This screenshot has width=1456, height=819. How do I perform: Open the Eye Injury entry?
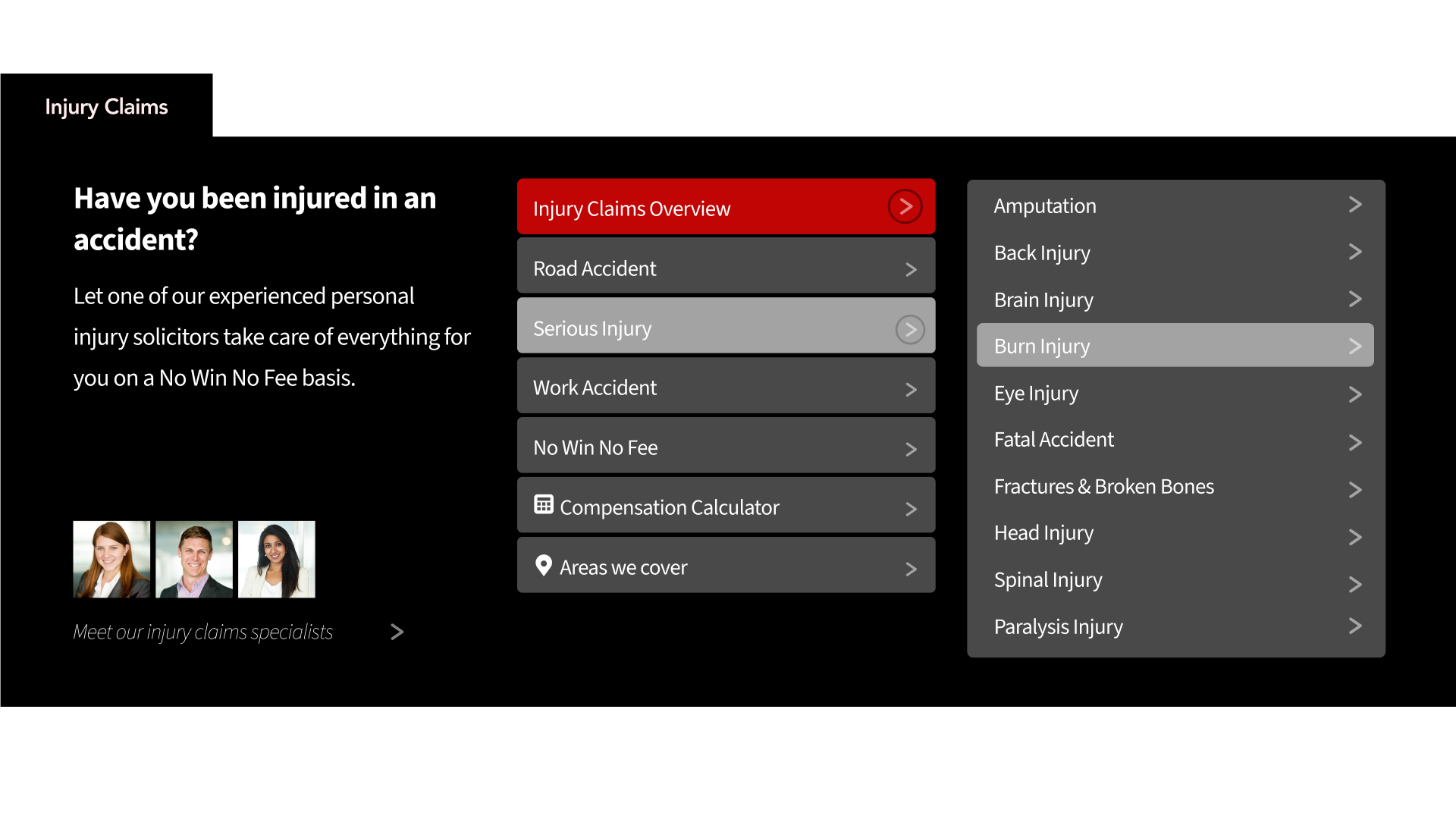pyautogui.click(x=1036, y=394)
